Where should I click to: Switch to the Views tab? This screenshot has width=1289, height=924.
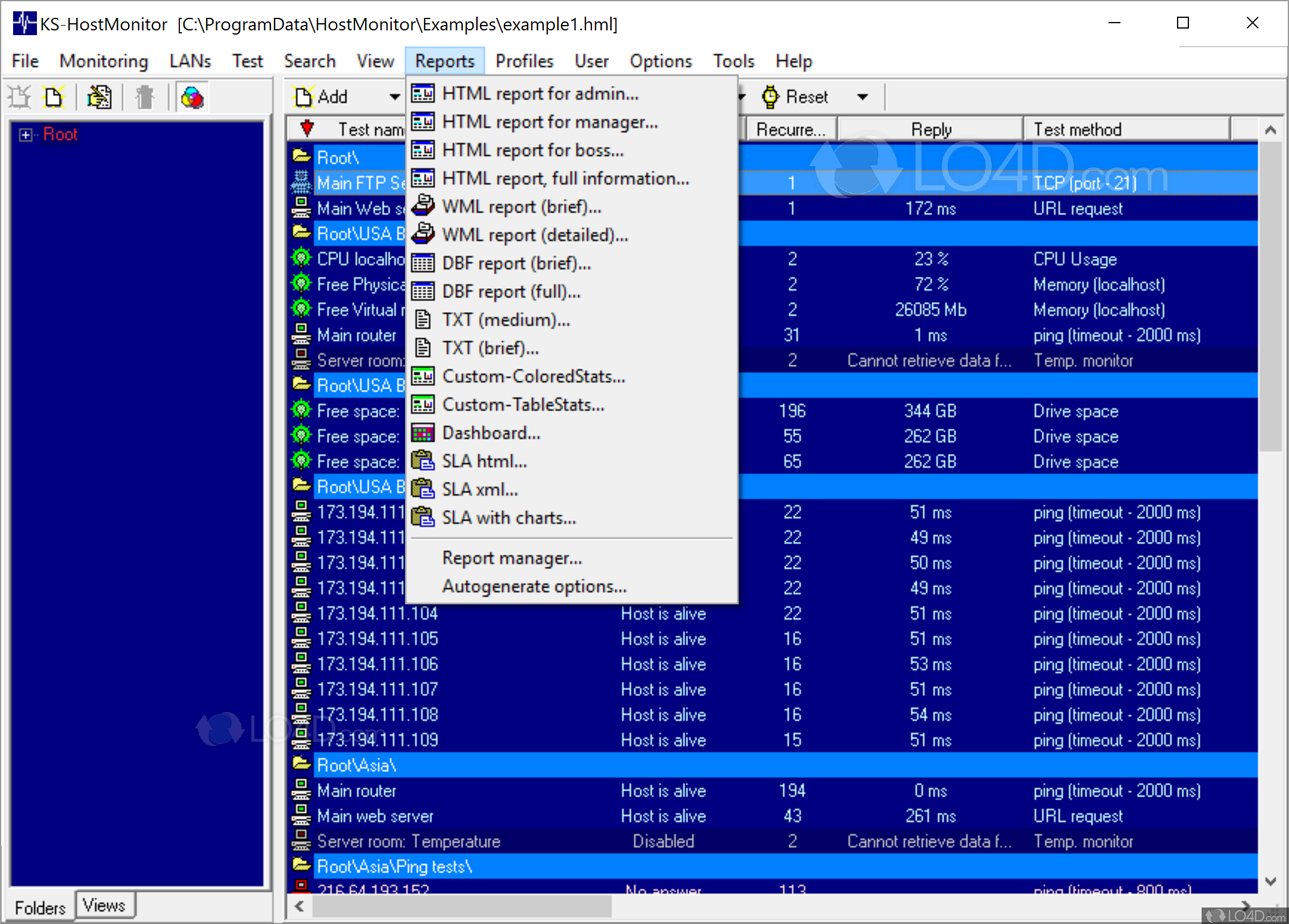tap(104, 906)
